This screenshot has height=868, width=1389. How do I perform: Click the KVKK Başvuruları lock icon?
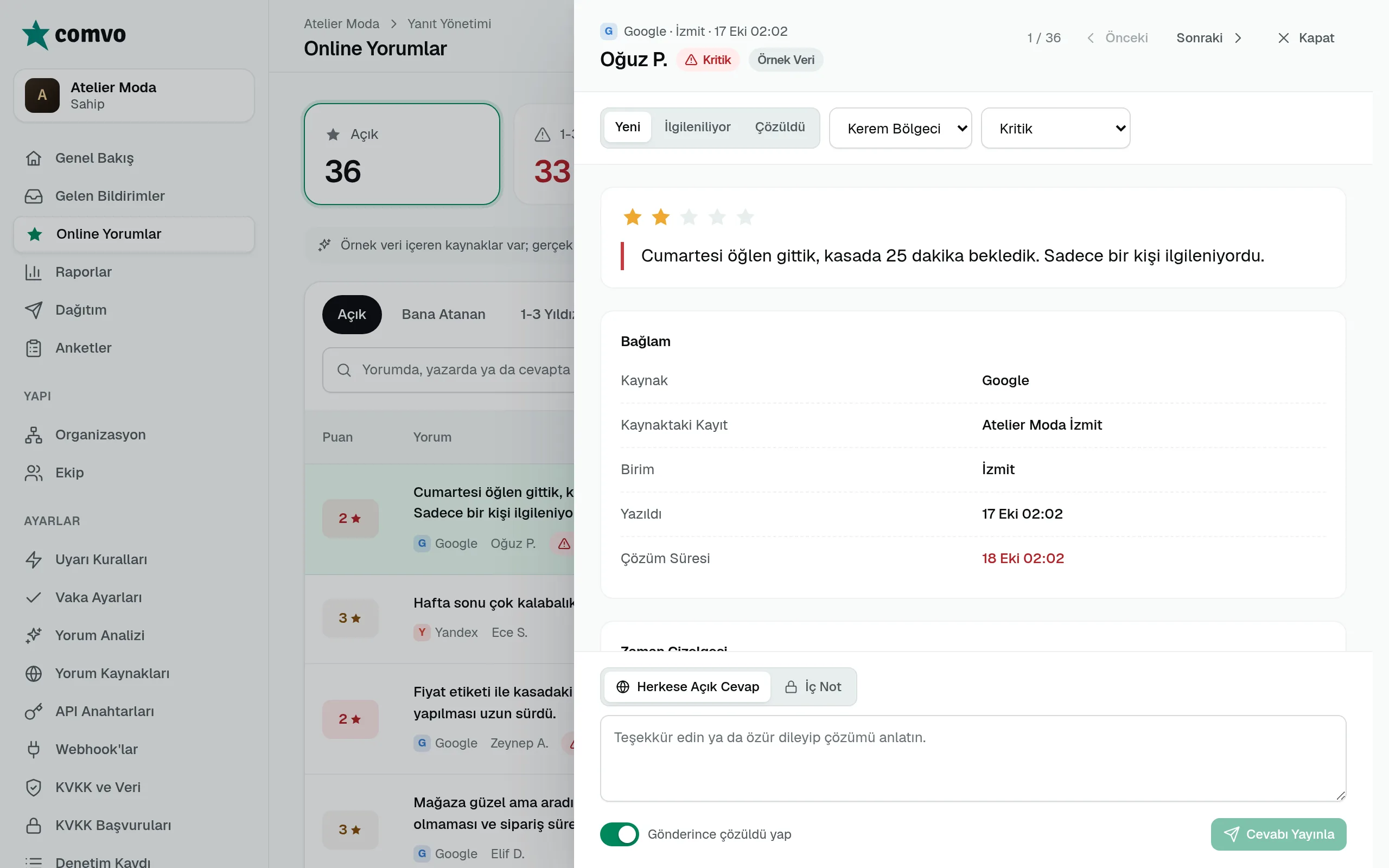pos(34,825)
